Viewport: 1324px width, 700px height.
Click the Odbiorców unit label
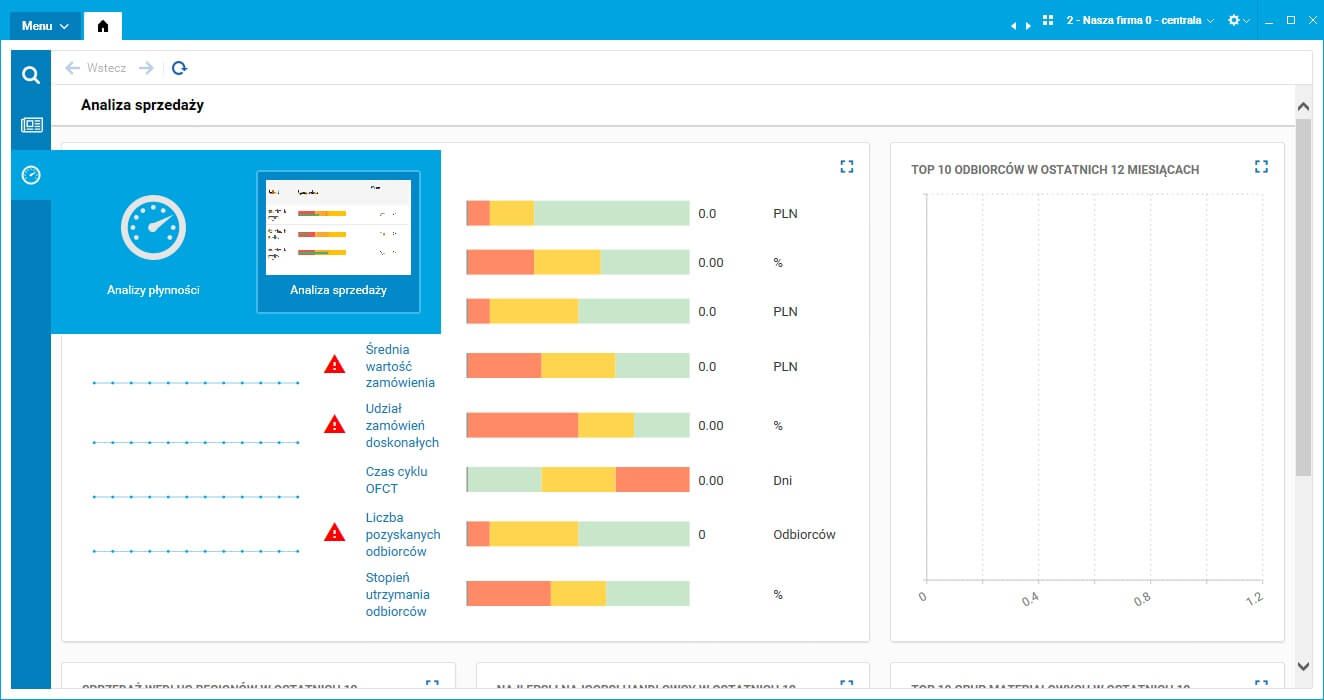tap(804, 534)
